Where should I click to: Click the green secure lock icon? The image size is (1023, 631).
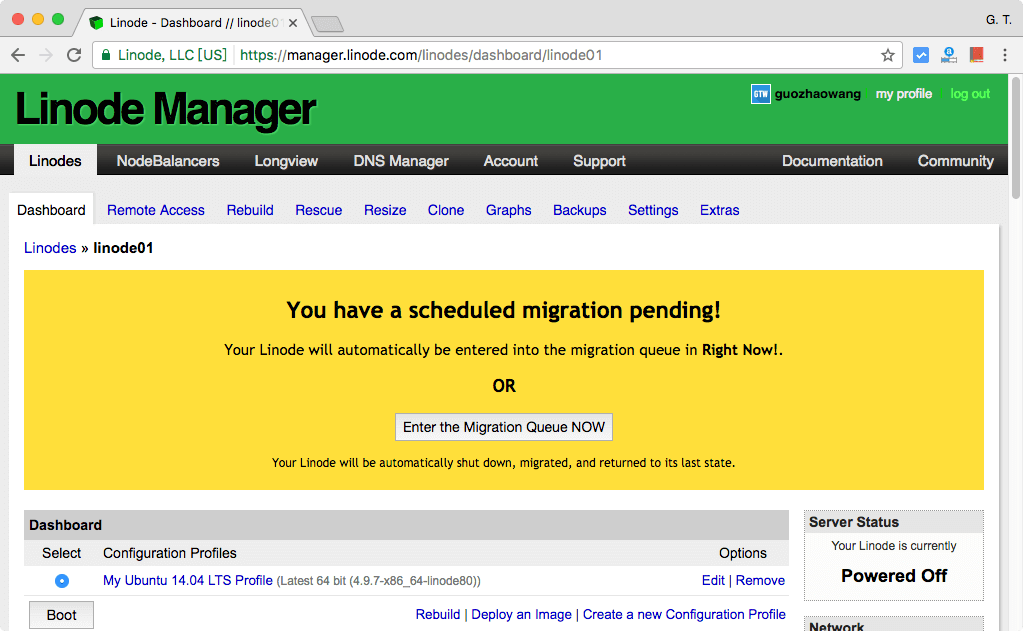106,55
